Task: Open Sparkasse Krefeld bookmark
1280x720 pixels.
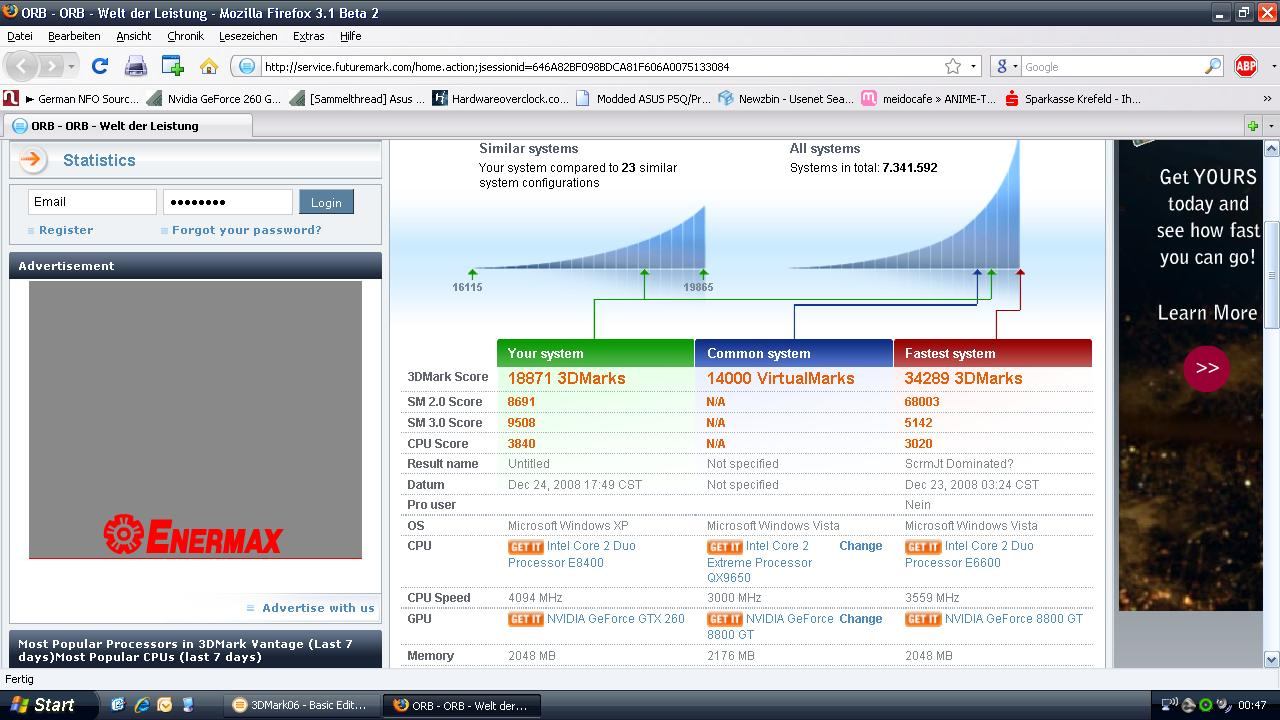Action: (1072, 99)
